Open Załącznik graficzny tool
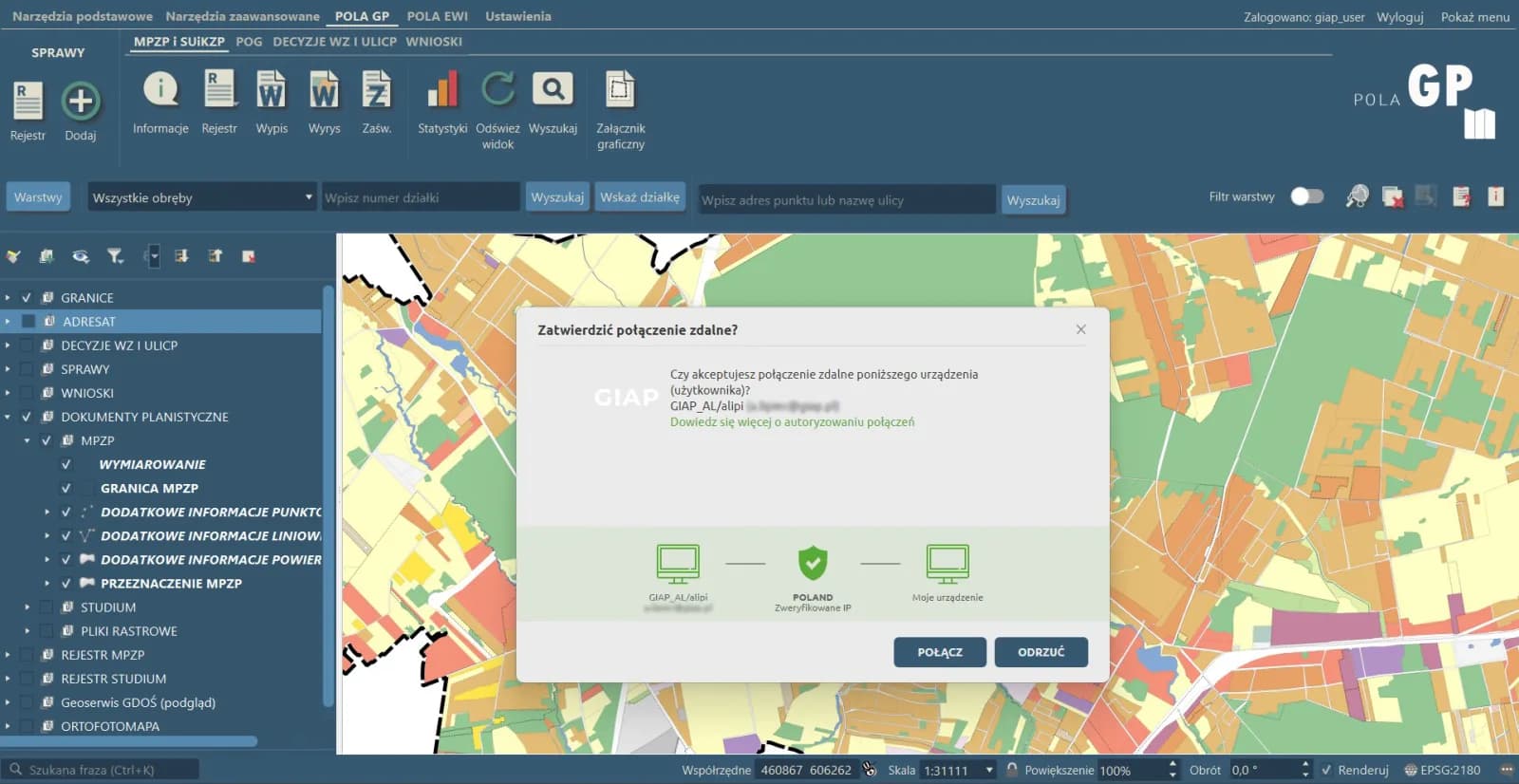The width and height of the screenshot is (1519, 784). click(620, 89)
